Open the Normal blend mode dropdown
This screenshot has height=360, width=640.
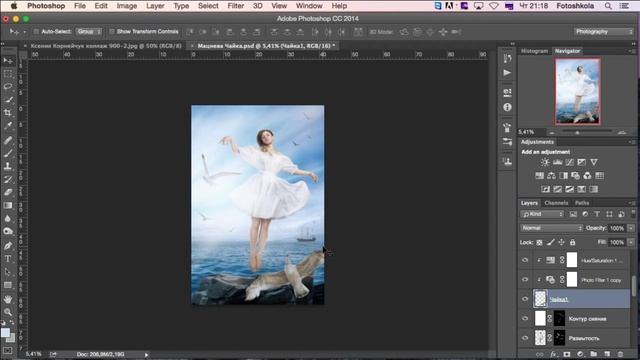[551, 228]
